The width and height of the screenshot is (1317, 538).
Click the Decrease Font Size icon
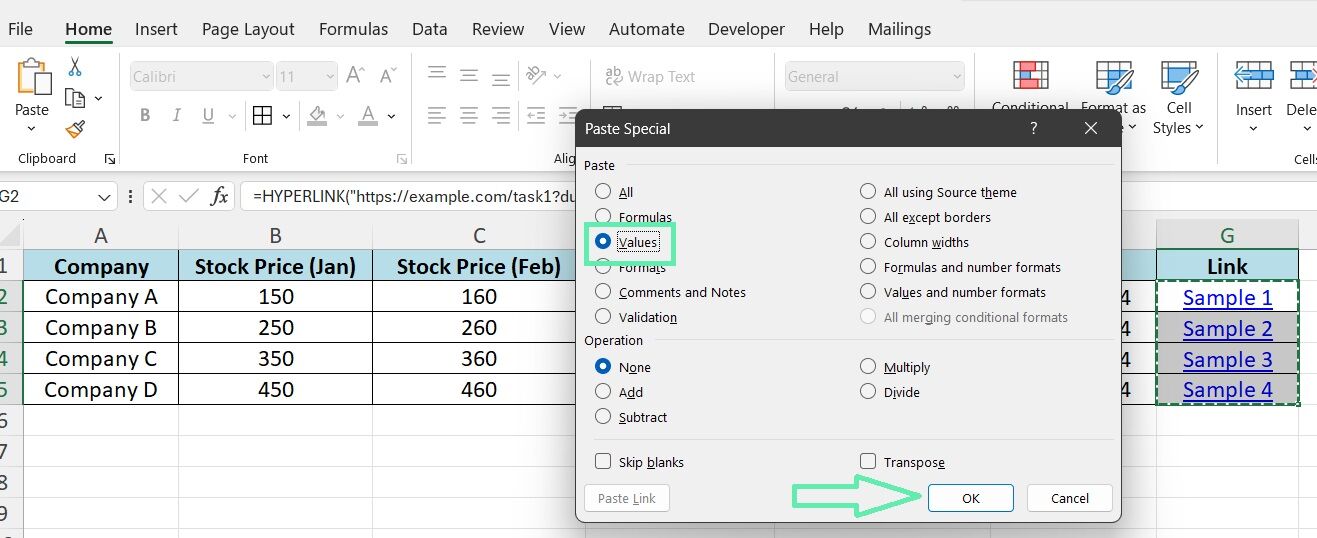pyautogui.click(x=386, y=76)
